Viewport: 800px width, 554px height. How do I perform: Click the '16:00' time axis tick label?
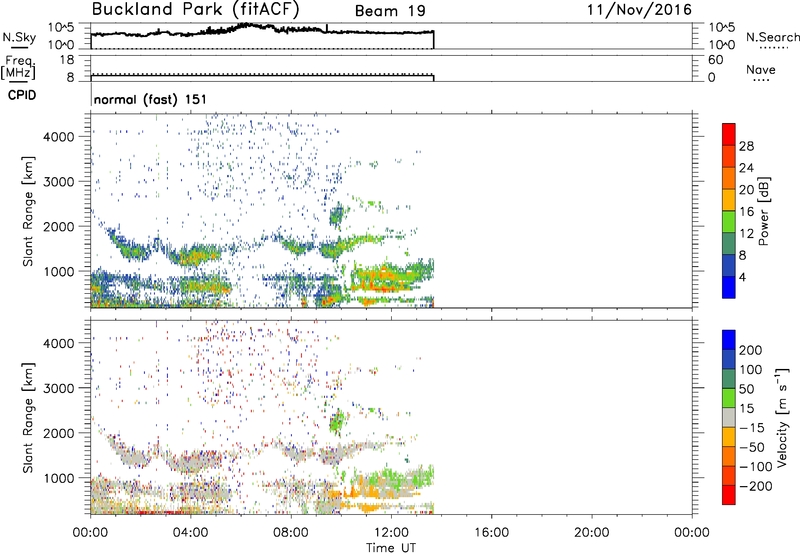tap(491, 533)
